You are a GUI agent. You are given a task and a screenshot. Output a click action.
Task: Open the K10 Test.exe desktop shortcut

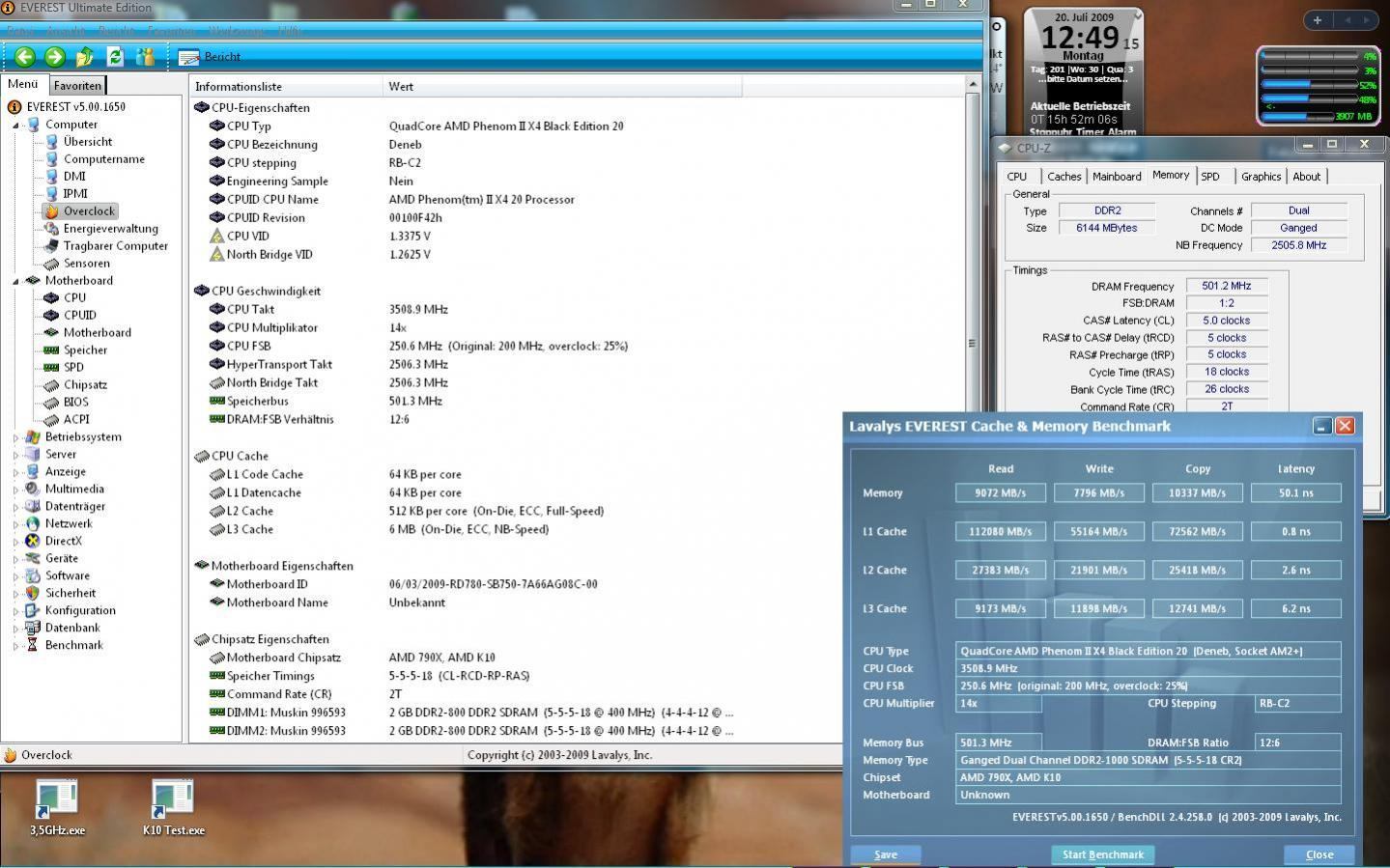pos(174,809)
